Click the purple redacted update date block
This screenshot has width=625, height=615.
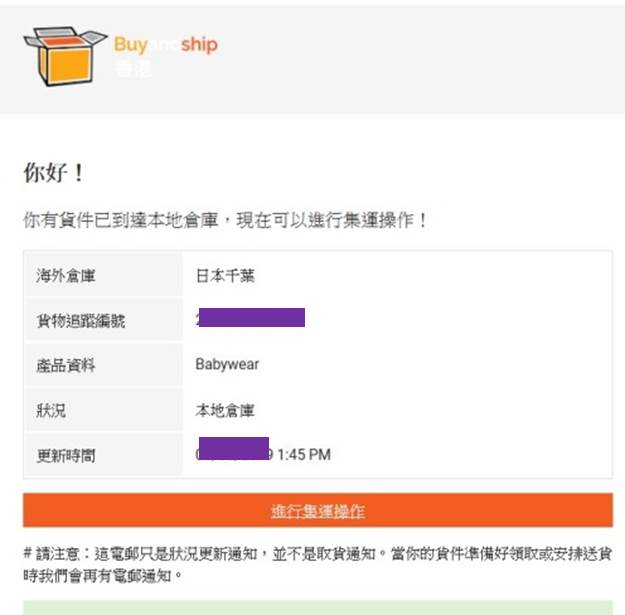pos(234,448)
